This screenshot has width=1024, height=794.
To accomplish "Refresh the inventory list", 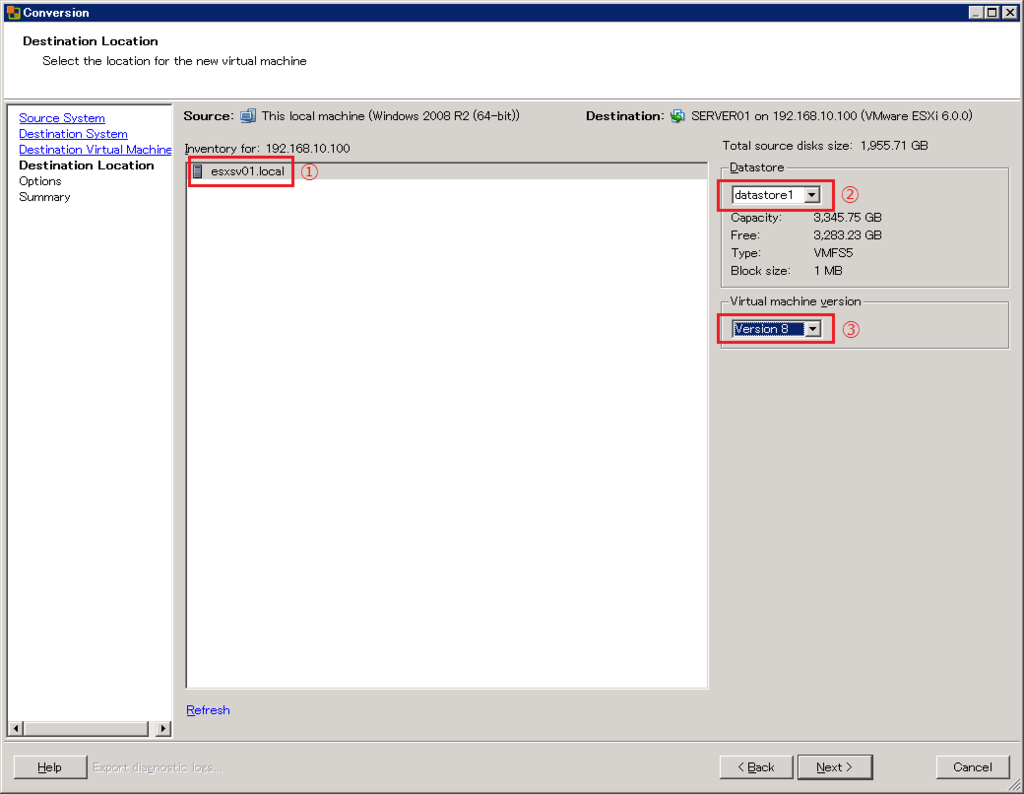I will tap(208, 710).
